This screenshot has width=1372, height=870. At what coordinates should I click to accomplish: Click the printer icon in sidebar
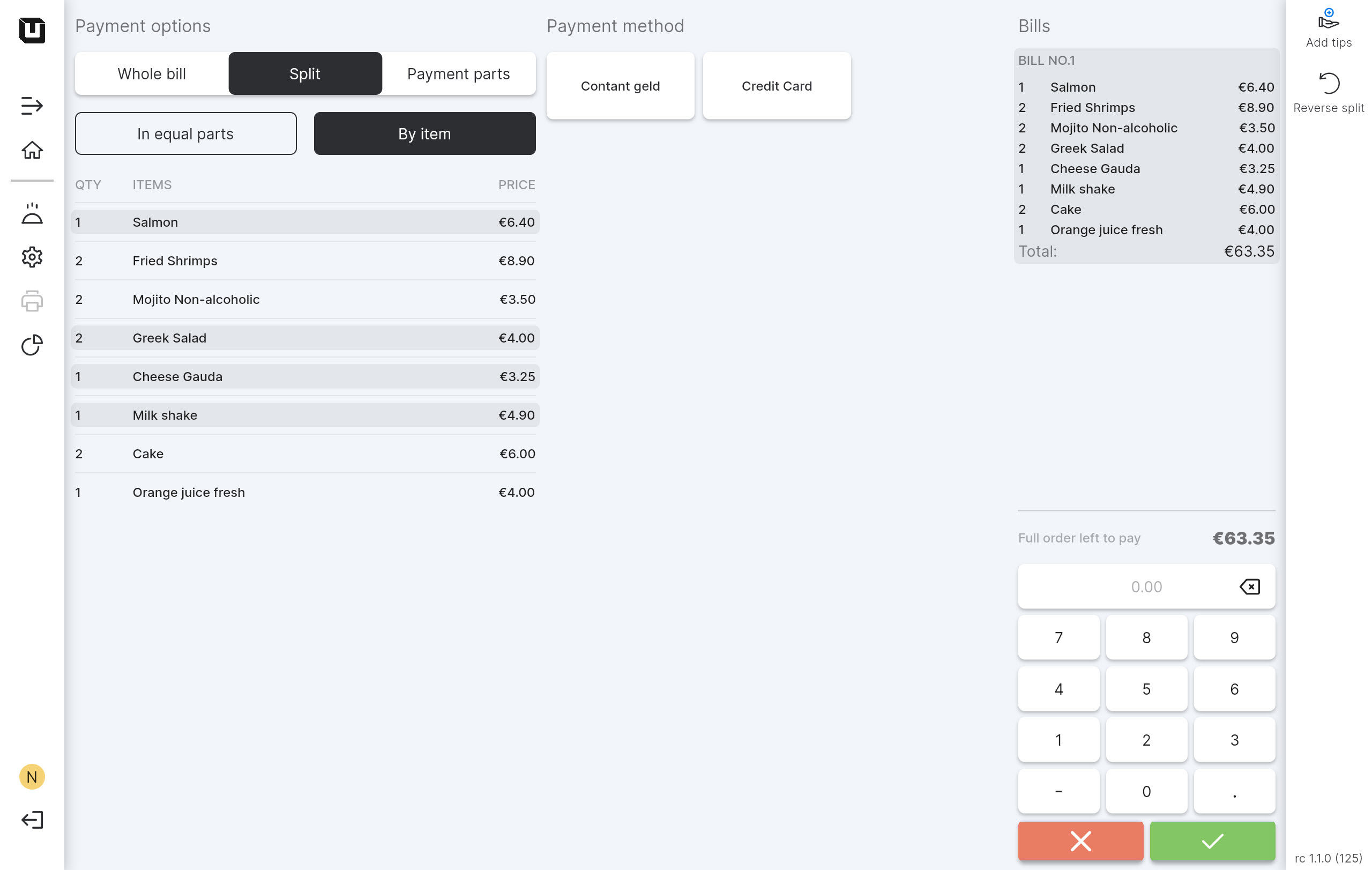32,301
